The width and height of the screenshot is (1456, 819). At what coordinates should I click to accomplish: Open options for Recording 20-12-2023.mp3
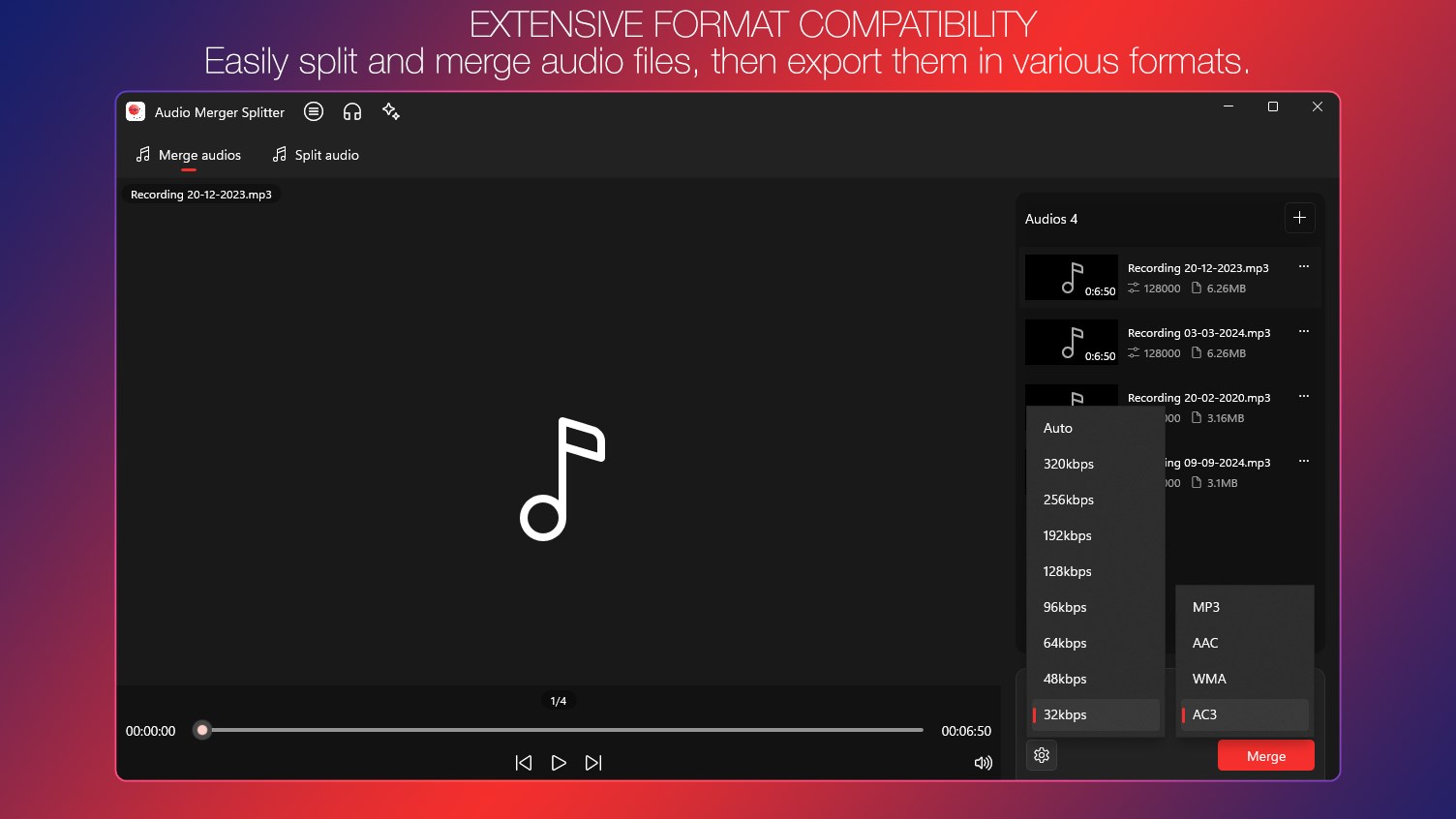[x=1304, y=266]
